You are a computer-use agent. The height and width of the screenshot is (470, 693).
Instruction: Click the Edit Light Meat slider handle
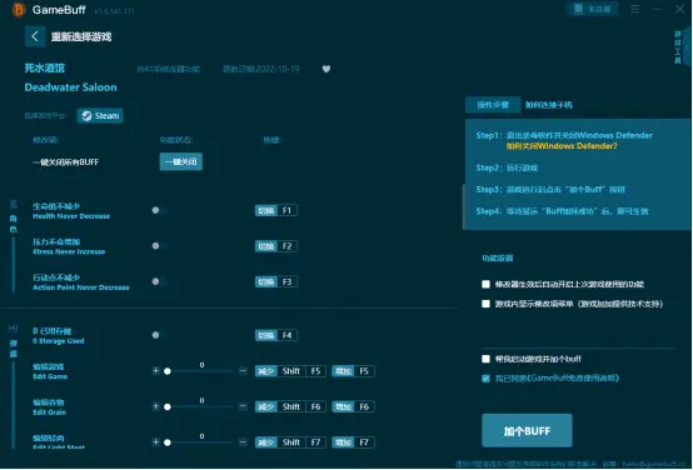[x=168, y=443]
